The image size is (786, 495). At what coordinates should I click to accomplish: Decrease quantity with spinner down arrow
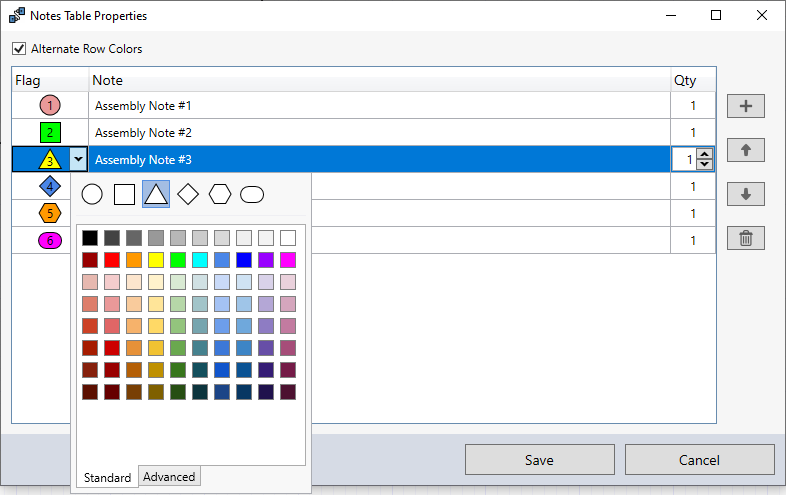click(x=705, y=164)
